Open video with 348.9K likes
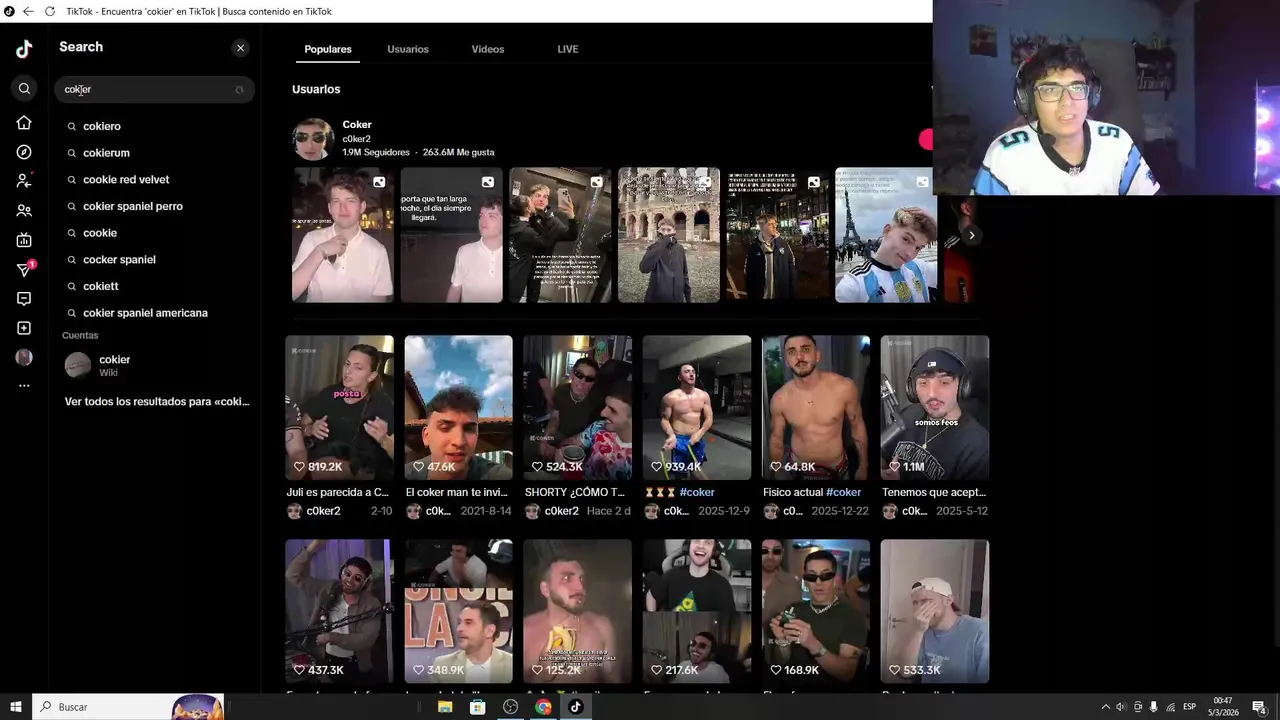This screenshot has height=720, width=1280. (458, 611)
